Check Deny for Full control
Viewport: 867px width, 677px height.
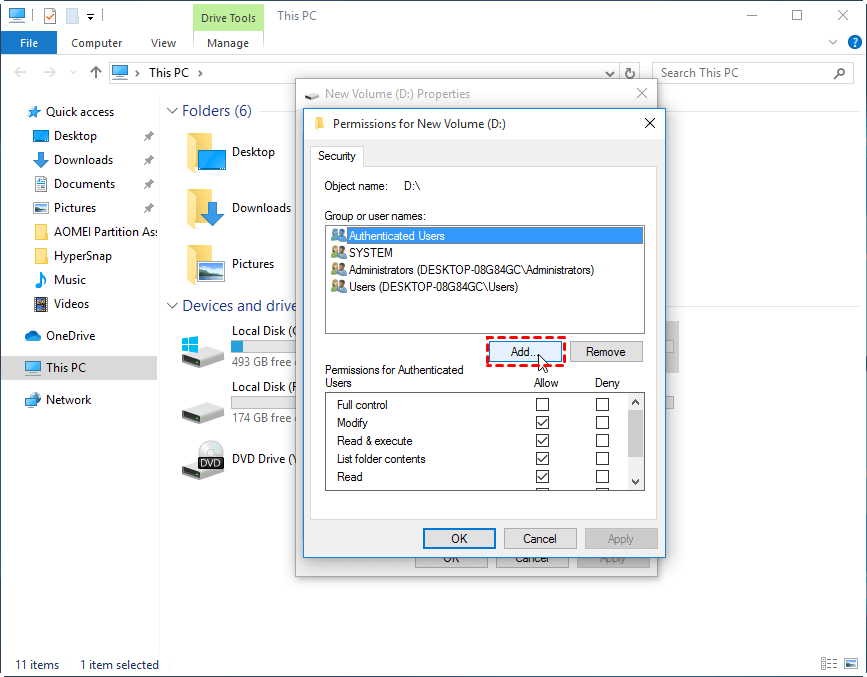[602, 405]
